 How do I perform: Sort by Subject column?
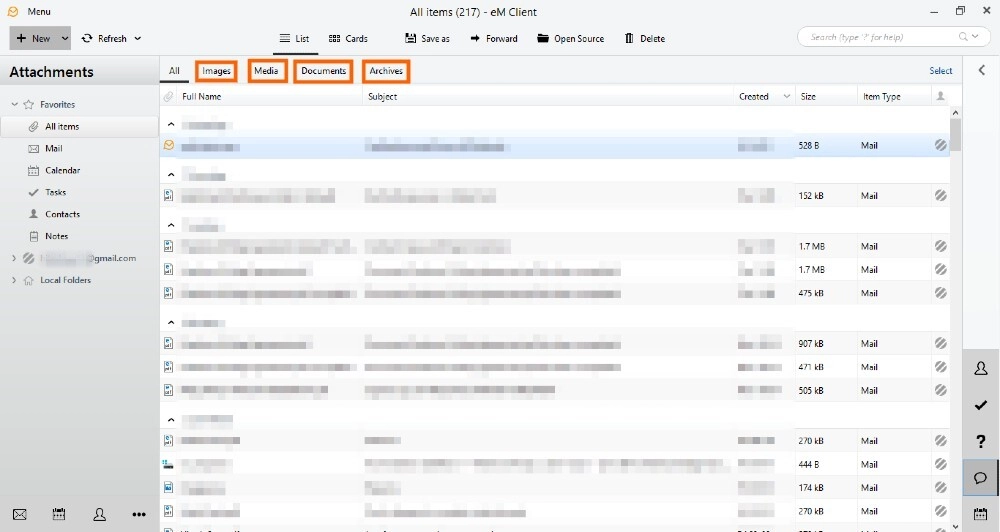pos(383,96)
